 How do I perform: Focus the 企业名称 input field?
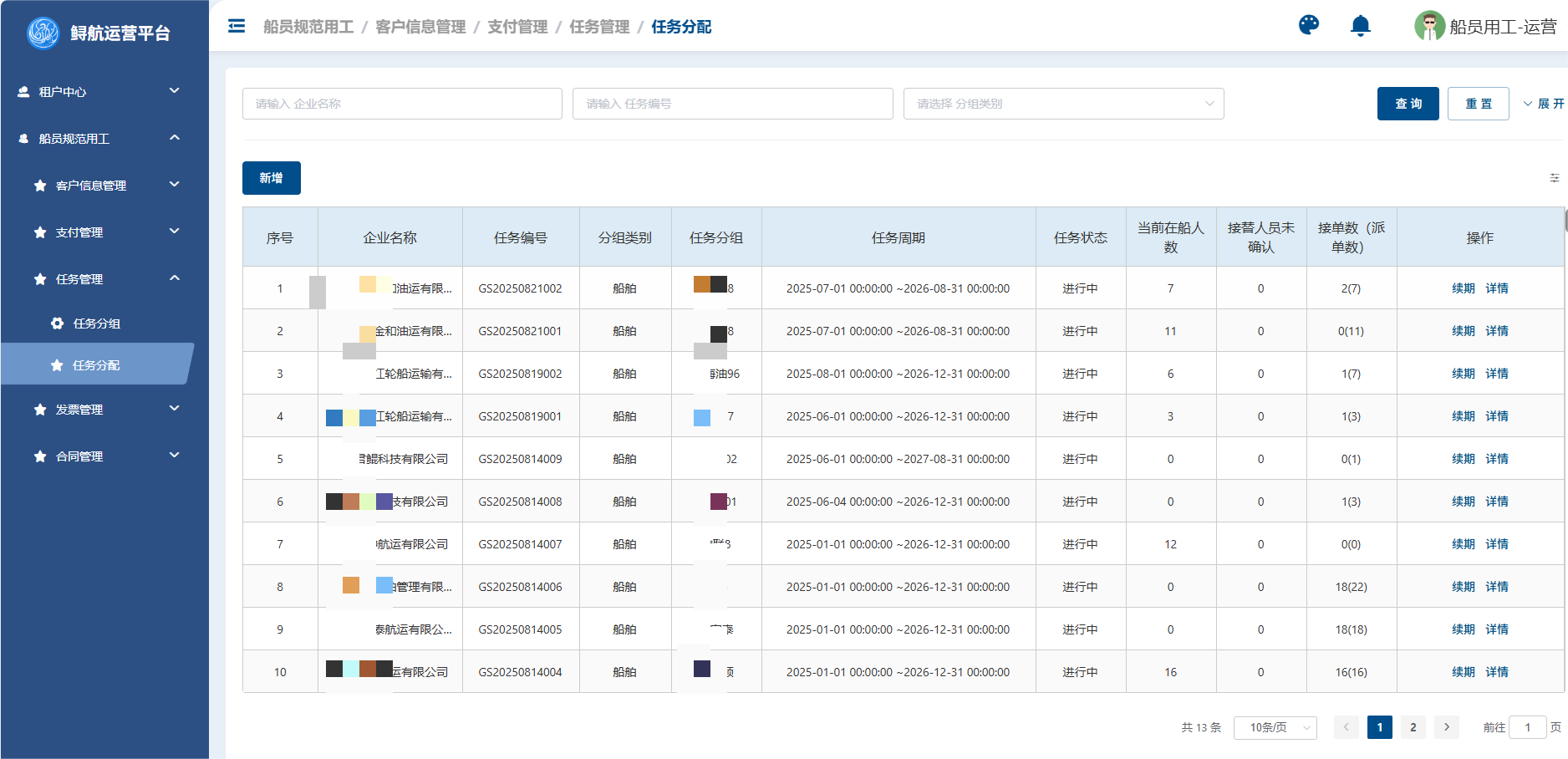tap(402, 104)
